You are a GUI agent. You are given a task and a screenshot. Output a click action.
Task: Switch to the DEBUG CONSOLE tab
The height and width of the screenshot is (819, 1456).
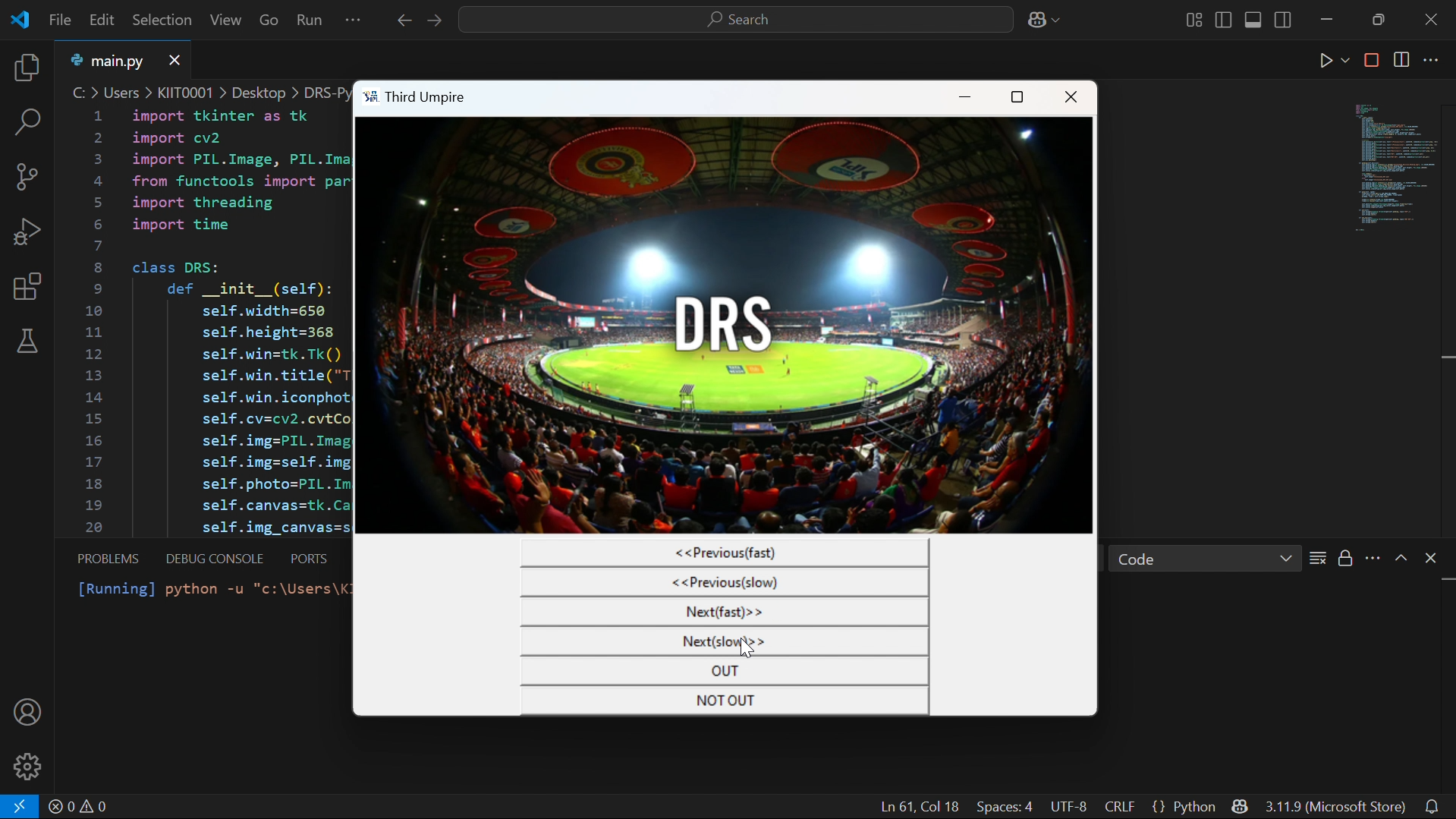213,559
